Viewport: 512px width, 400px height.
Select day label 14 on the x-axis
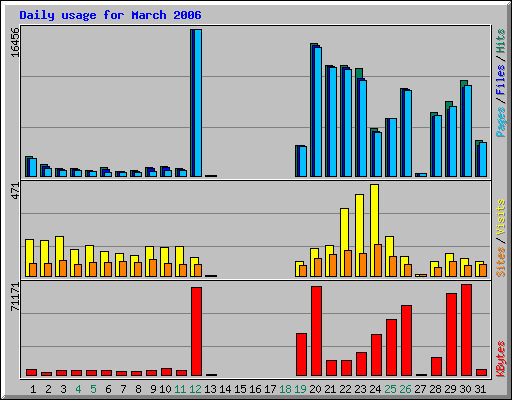[225, 389]
